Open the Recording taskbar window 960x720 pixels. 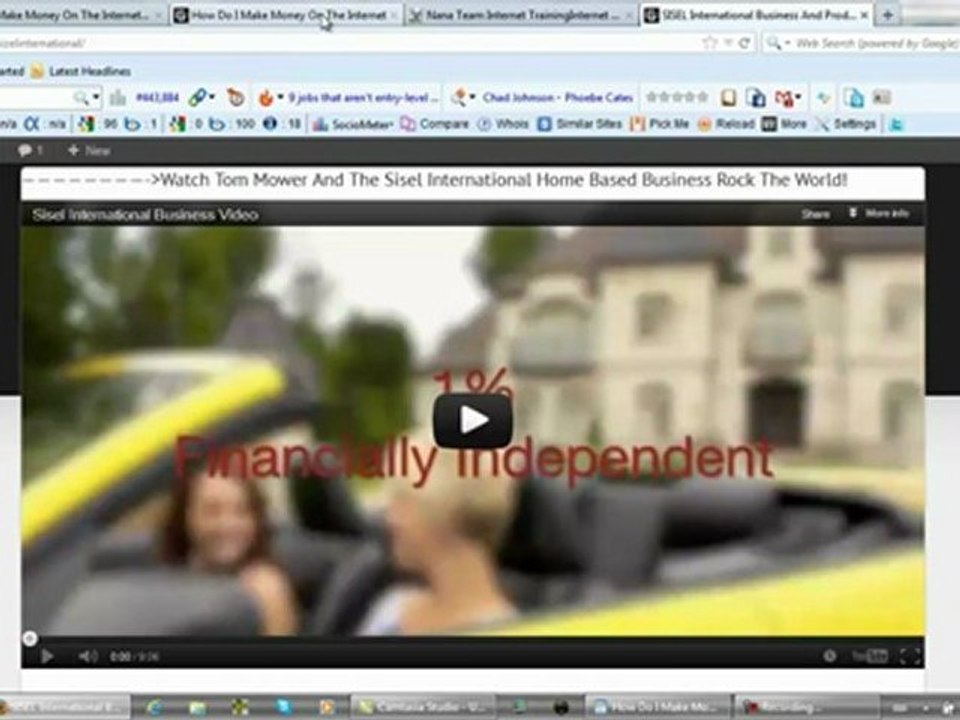tap(806, 707)
